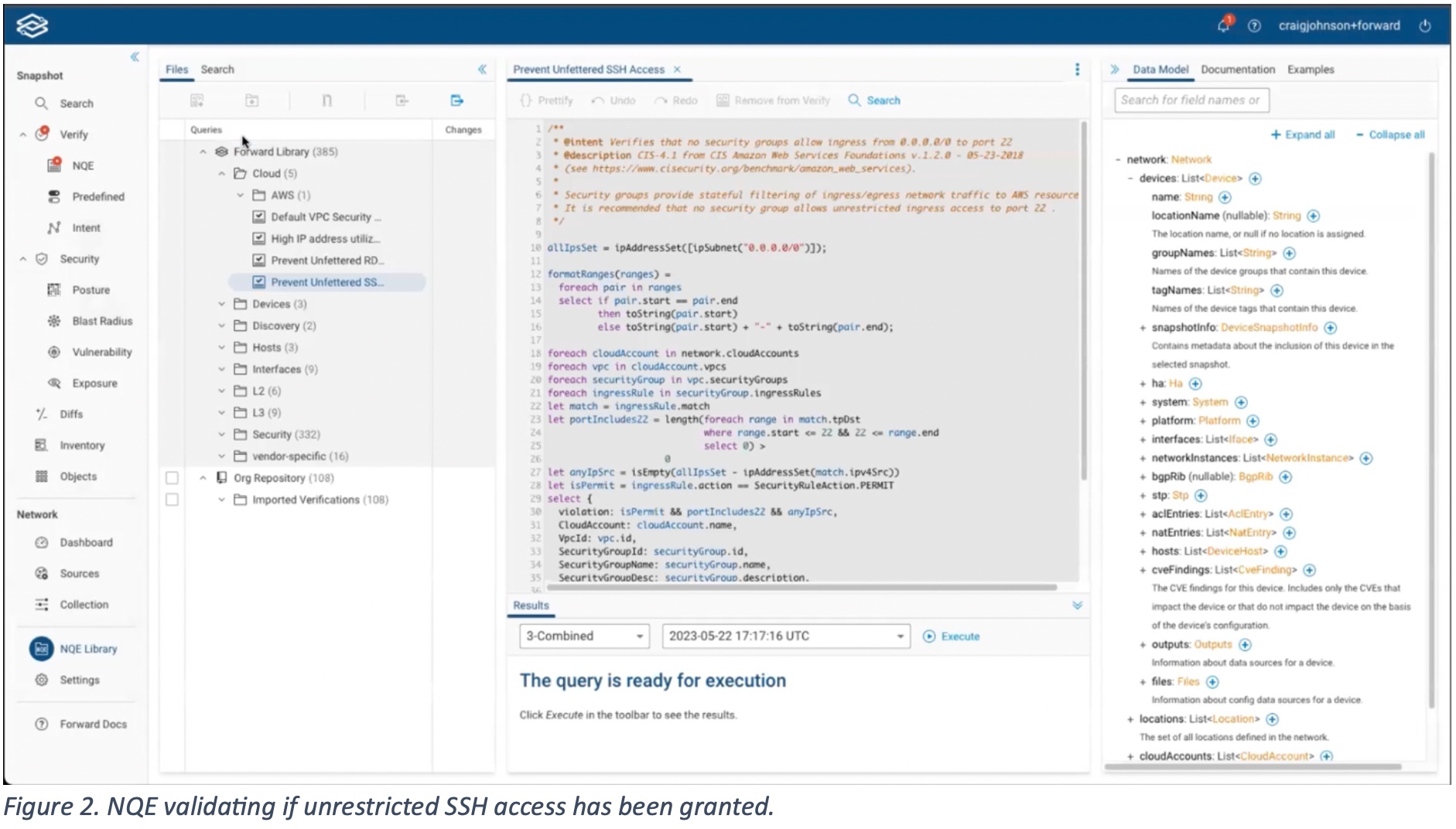
Task: Expand the Security (332) folder
Action: coord(221,435)
